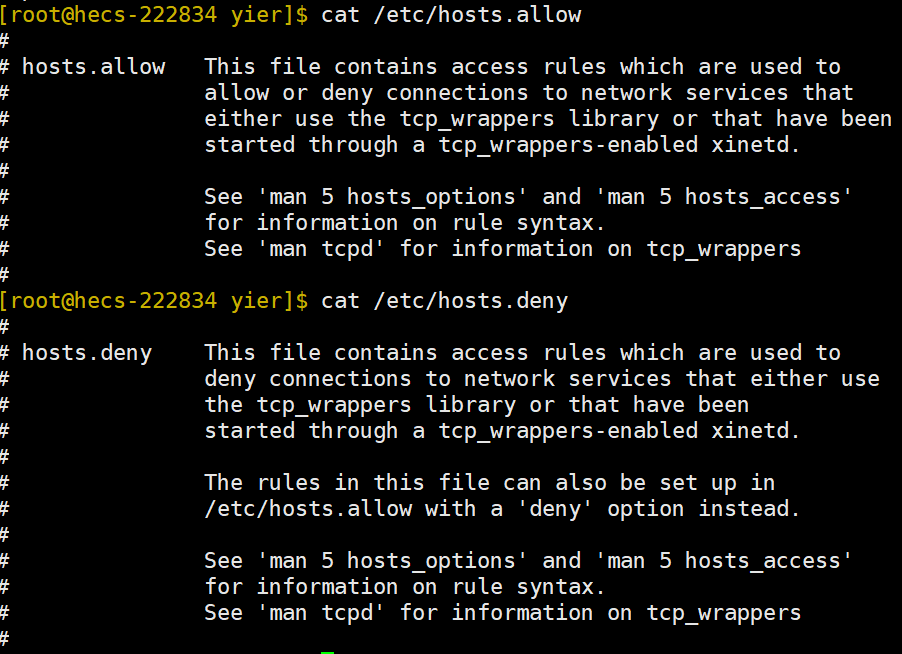Click the line 'the tcp_wrappers library or that have been'
The width and height of the screenshot is (902, 654).
point(477,405)
